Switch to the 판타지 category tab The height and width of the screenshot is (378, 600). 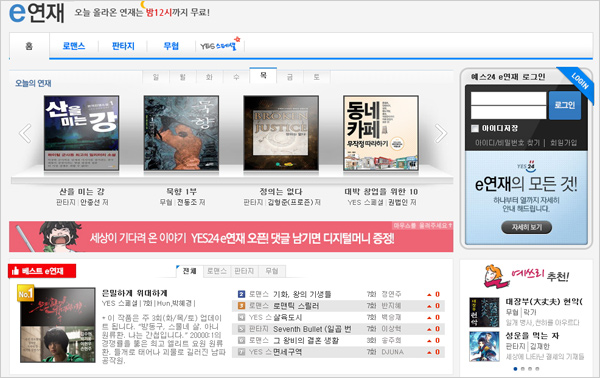123,46
